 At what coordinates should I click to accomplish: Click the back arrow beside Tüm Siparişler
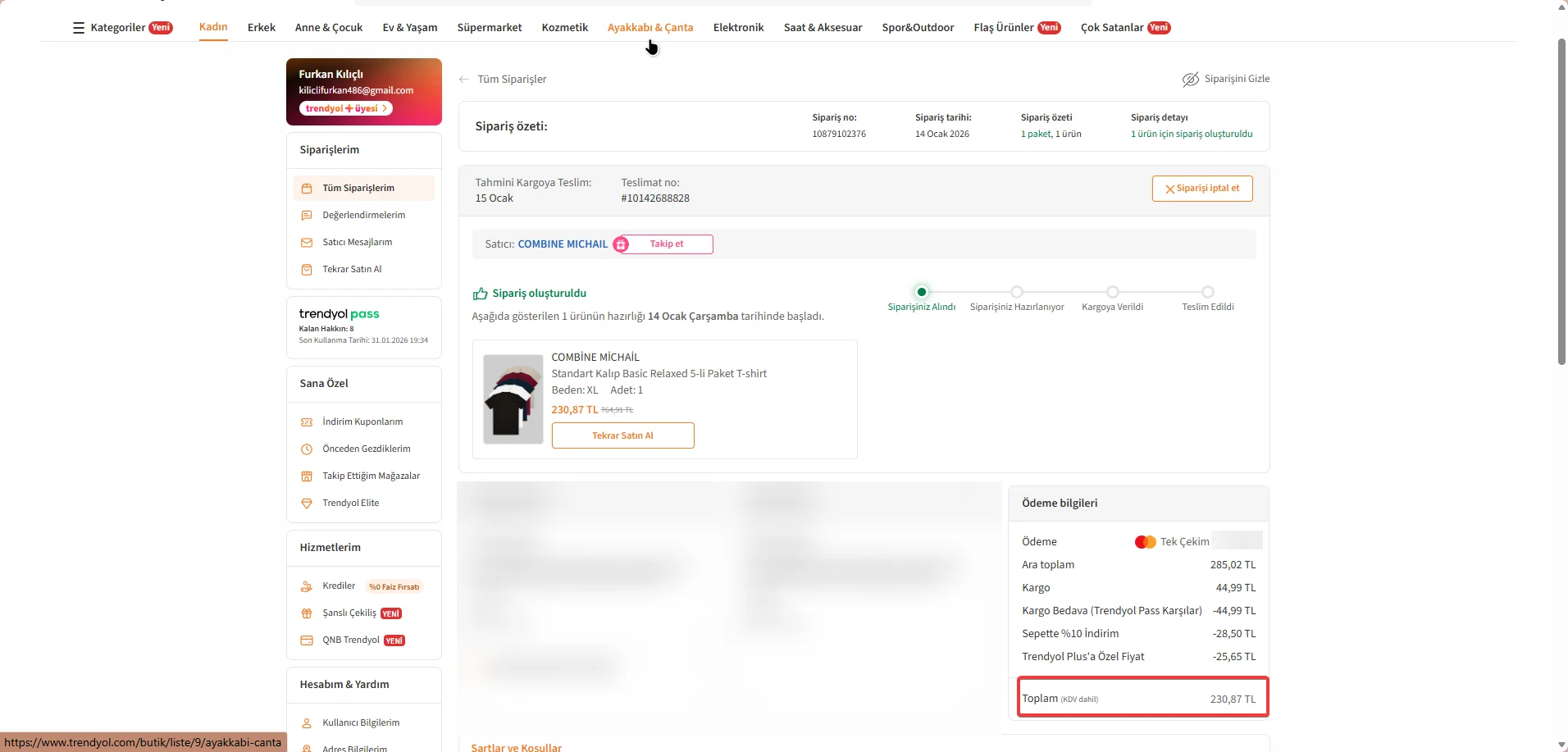click(x=464, y=80)
